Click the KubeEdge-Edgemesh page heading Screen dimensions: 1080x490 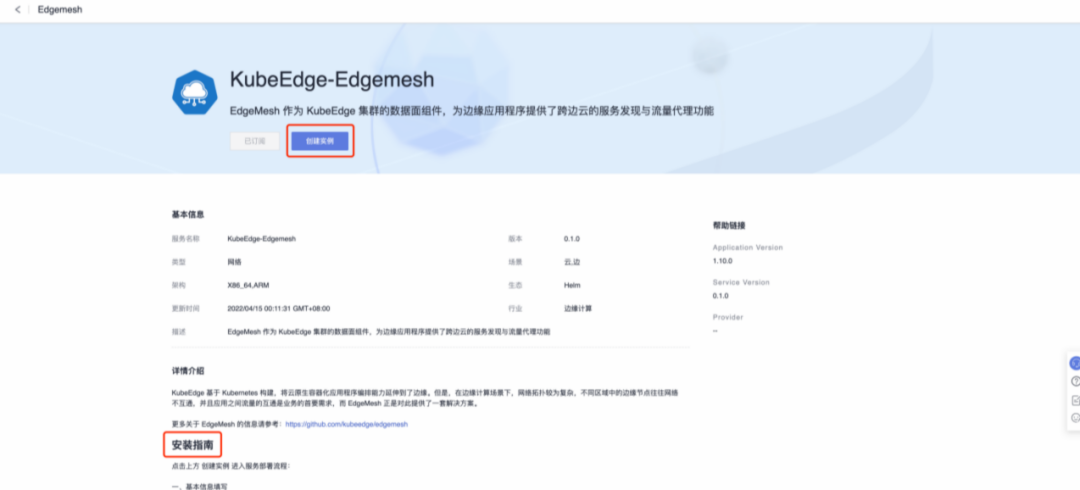331,79
